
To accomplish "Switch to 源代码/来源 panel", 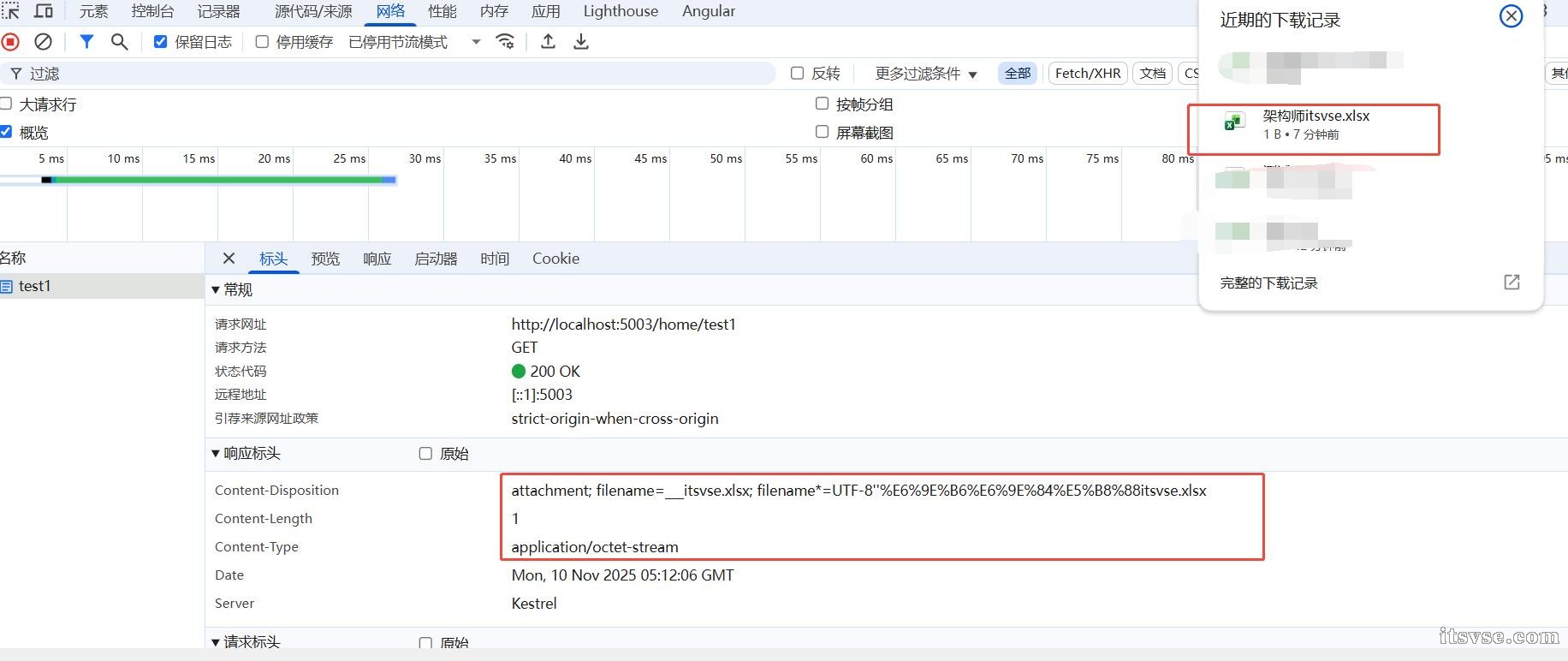I will click(313, 11).
